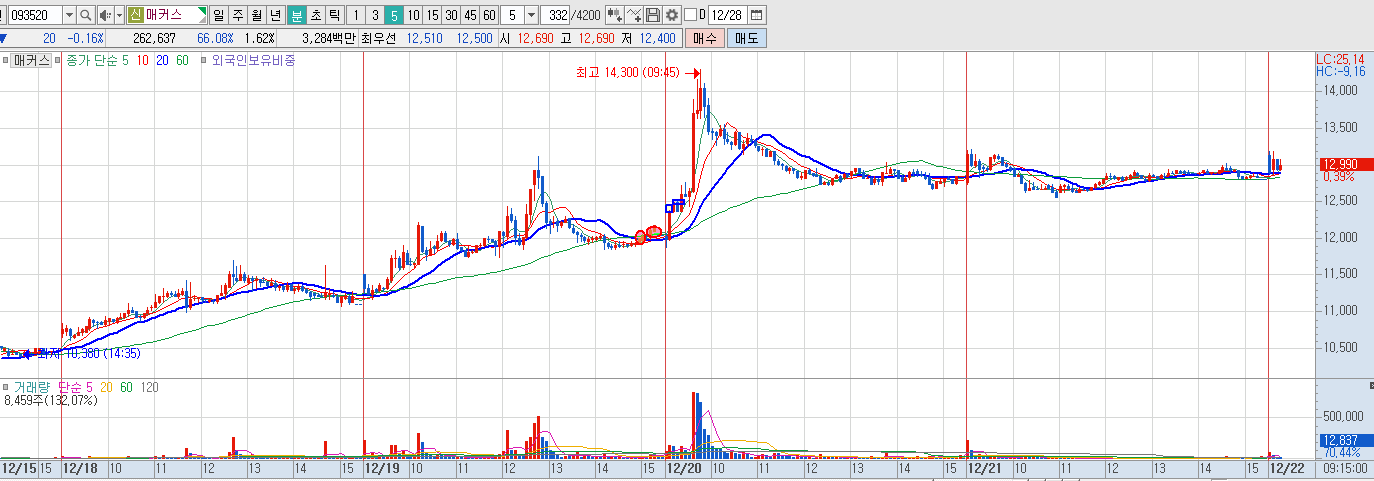
Task: Select the 년 (yearly) chart period
Action: (x=276, y=15)
